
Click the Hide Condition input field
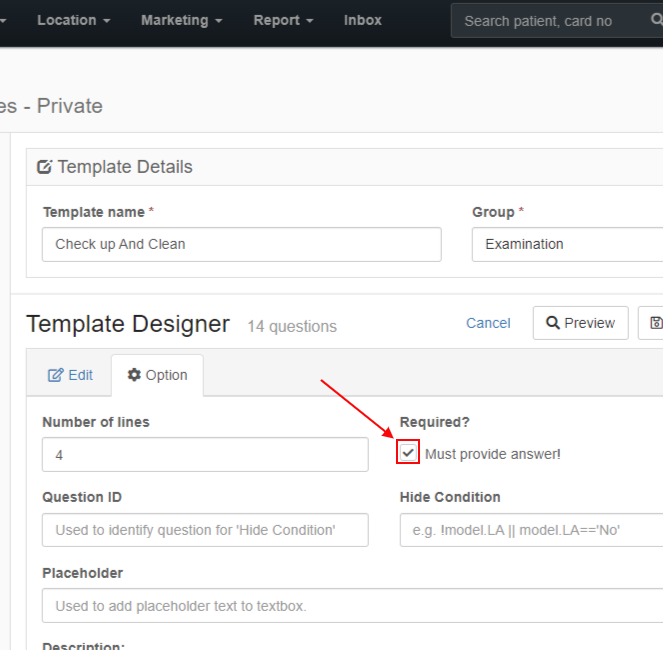[x=531, y=530]
